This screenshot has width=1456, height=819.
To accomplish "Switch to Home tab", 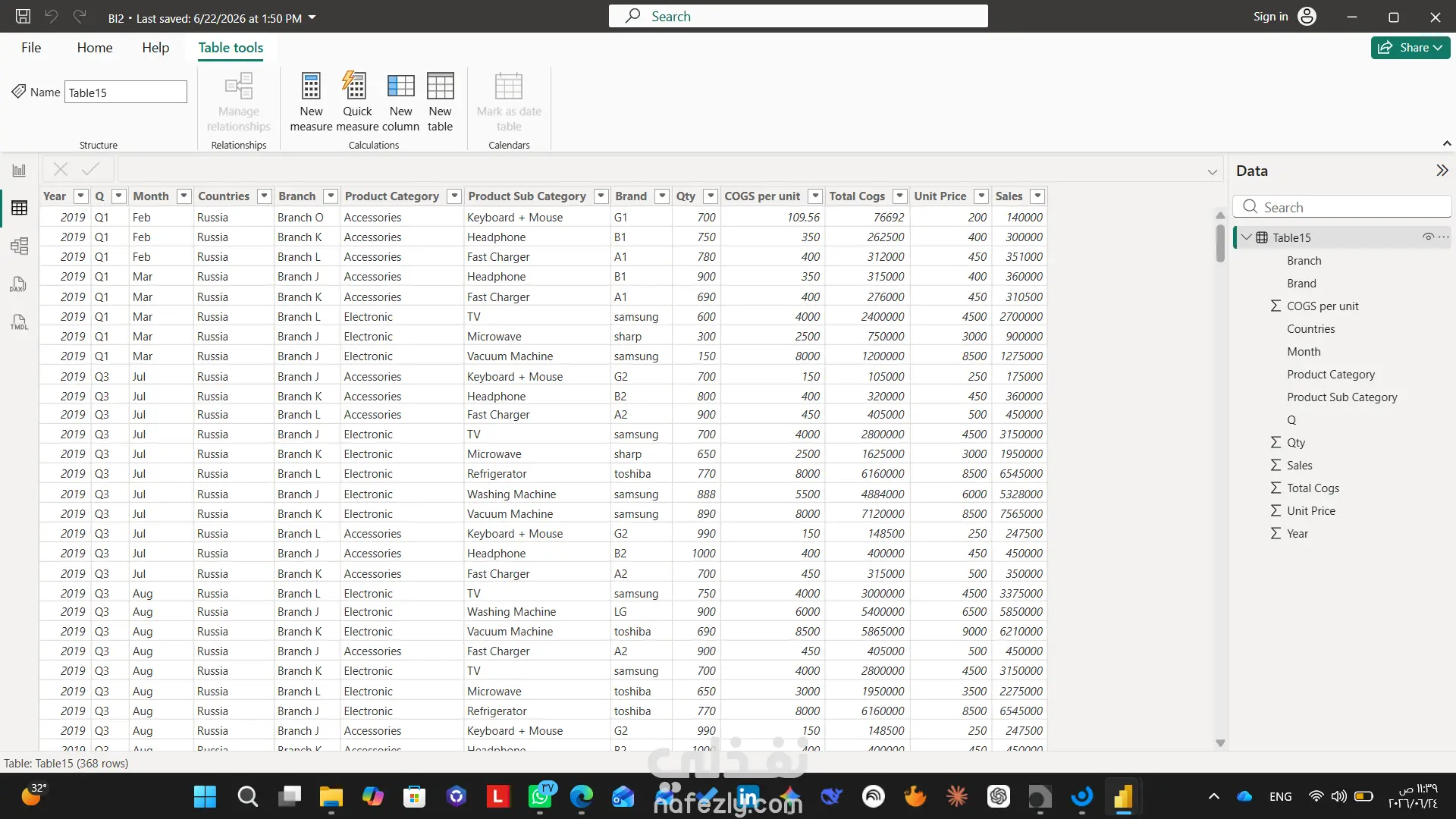I will (x=95, y=48).
